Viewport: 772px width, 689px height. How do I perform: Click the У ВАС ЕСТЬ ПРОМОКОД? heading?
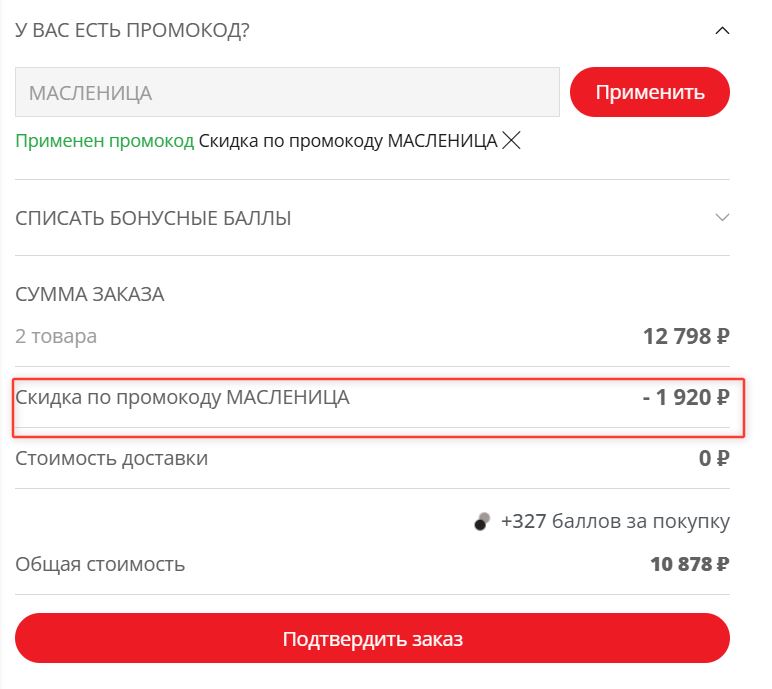[132, 31]
